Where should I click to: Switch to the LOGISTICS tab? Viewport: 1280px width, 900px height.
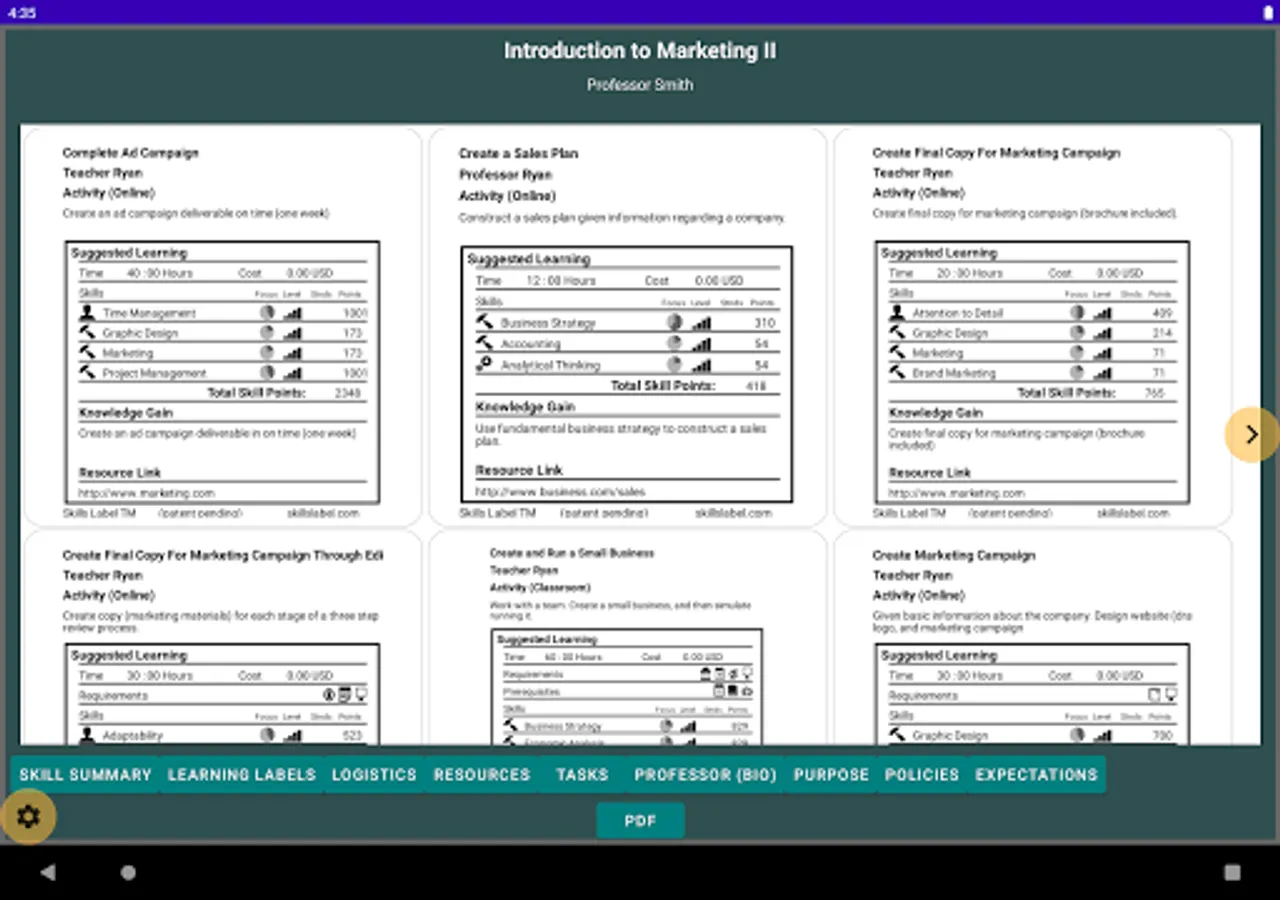(x=373, y=774)
